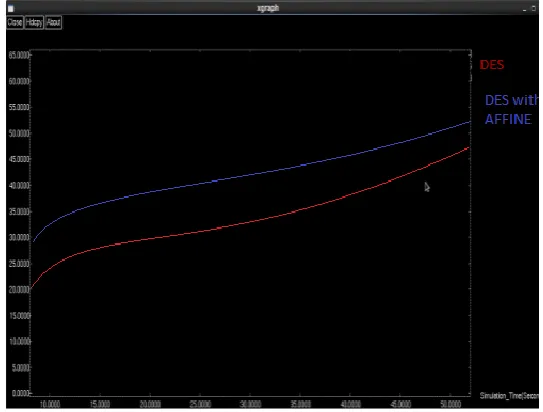This screenshot has width=543, height=412.
Task: Click the 10.0000 x-axis tick label
Action: 50,404
